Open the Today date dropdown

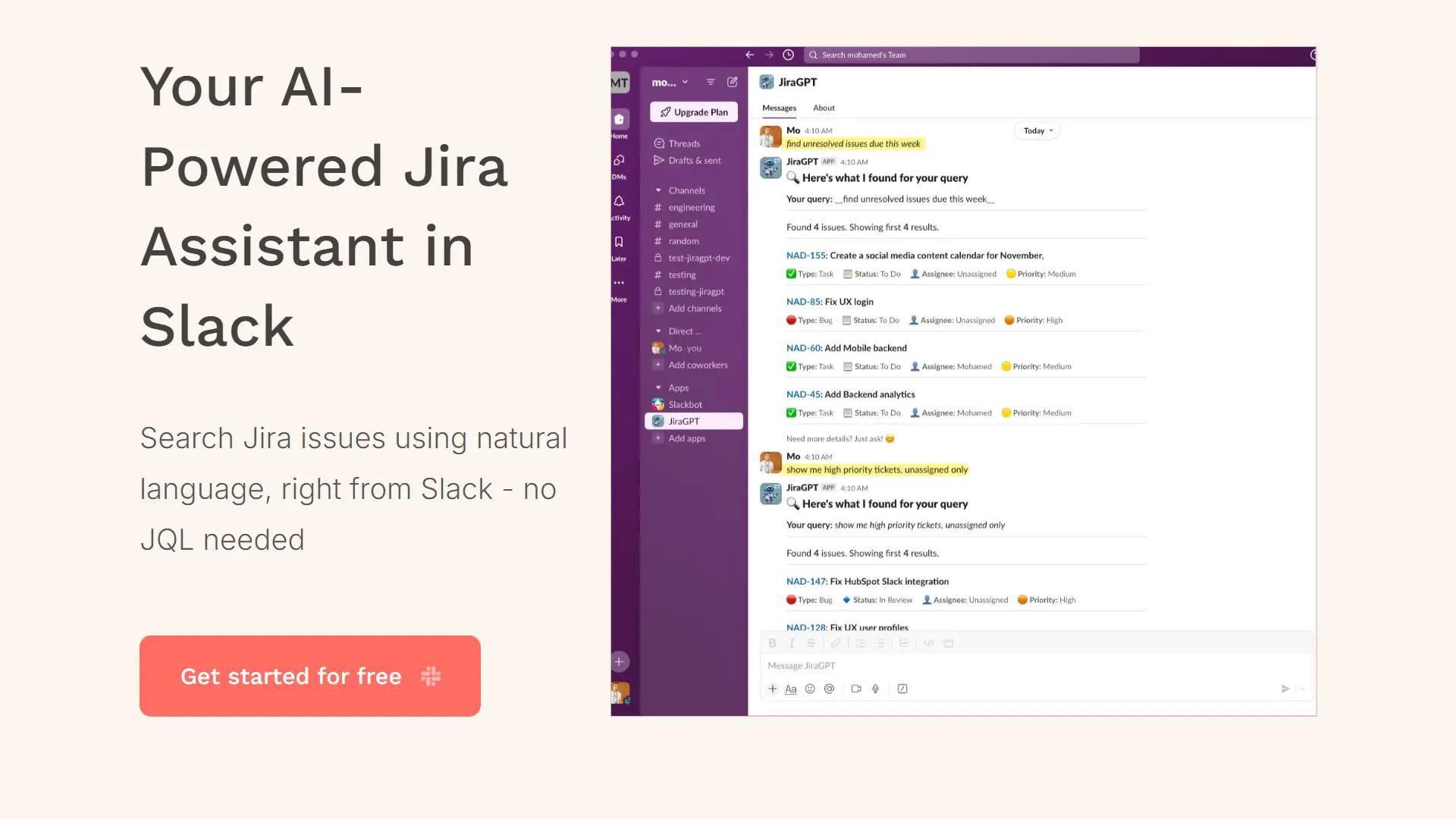[1036, 130]
